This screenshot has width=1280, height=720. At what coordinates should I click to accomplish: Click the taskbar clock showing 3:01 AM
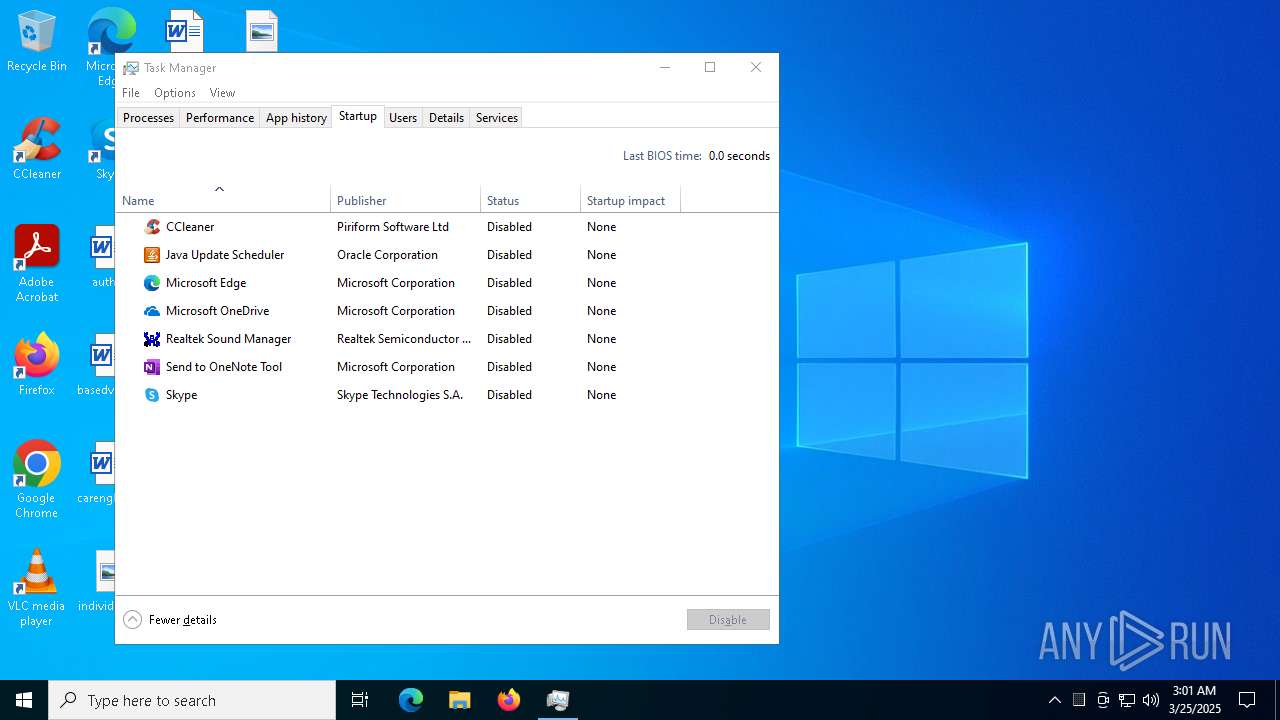pyautogui.click(x=1195, y=700)
